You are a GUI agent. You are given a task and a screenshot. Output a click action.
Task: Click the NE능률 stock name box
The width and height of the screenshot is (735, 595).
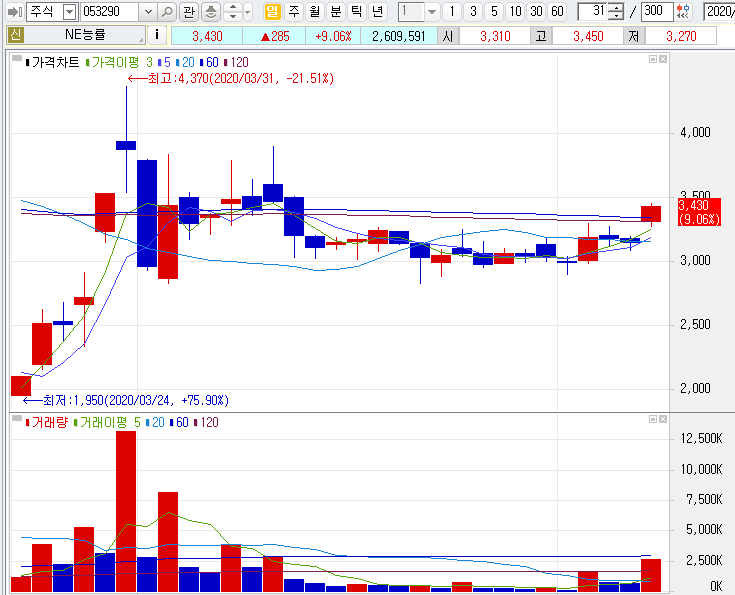[85, 35]
